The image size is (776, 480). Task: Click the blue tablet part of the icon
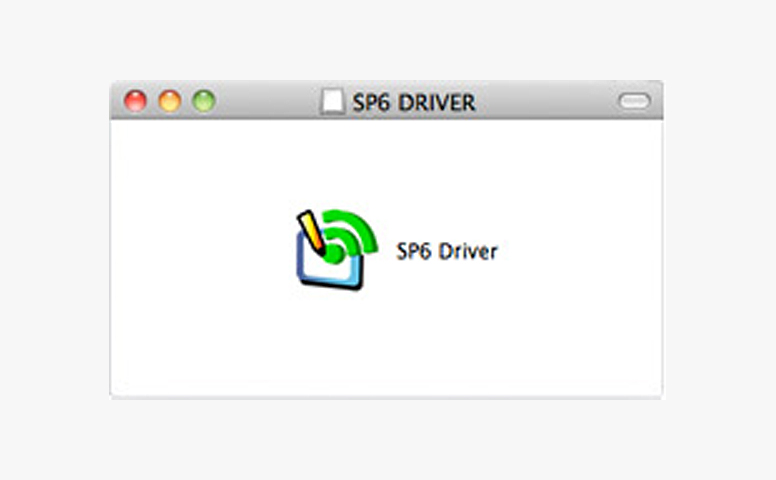pos(320,268)
